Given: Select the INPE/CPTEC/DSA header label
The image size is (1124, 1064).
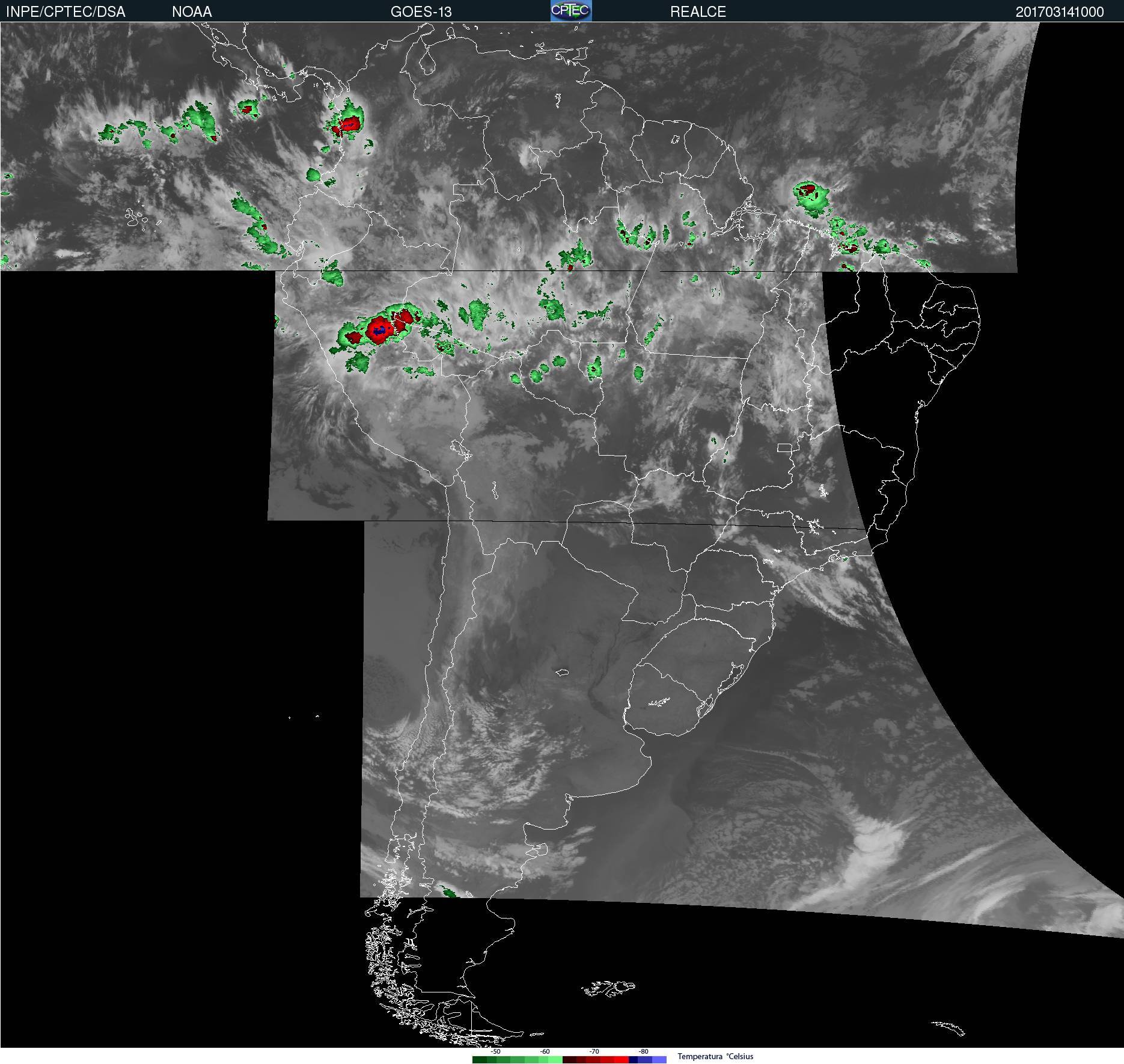Looking at the screenshot, I should click(66, 11).
